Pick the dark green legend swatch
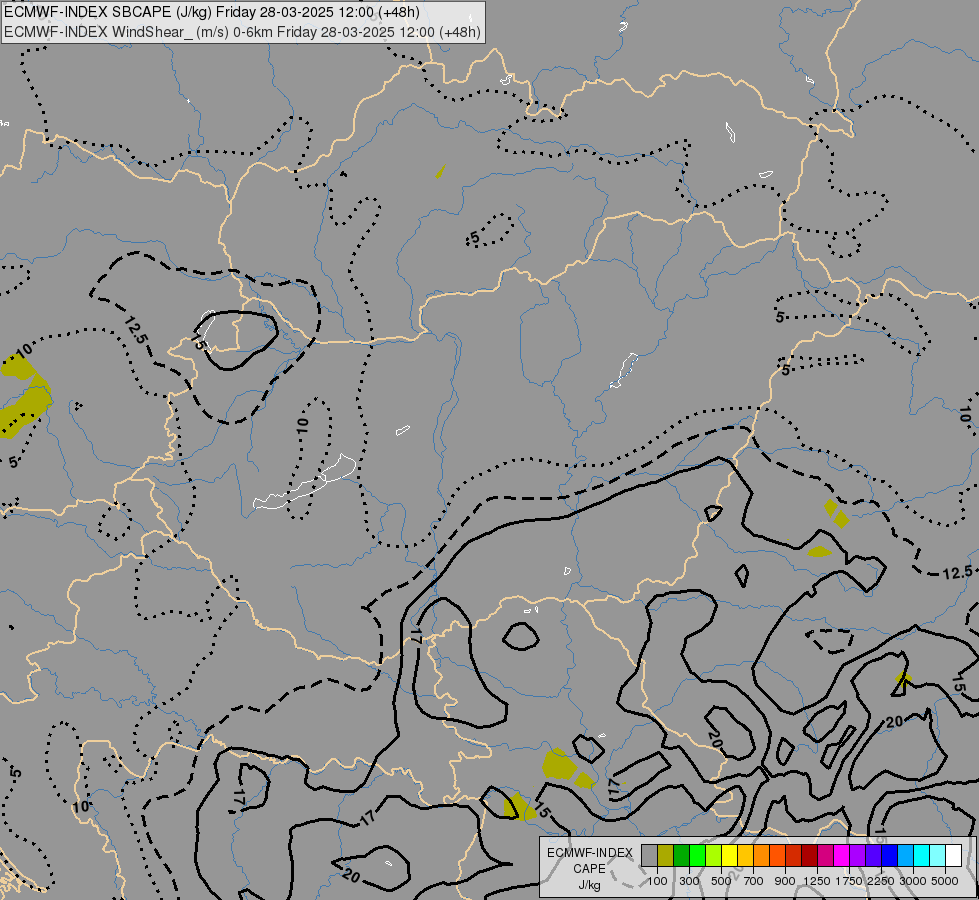979x900 pixels. (681, 856)
